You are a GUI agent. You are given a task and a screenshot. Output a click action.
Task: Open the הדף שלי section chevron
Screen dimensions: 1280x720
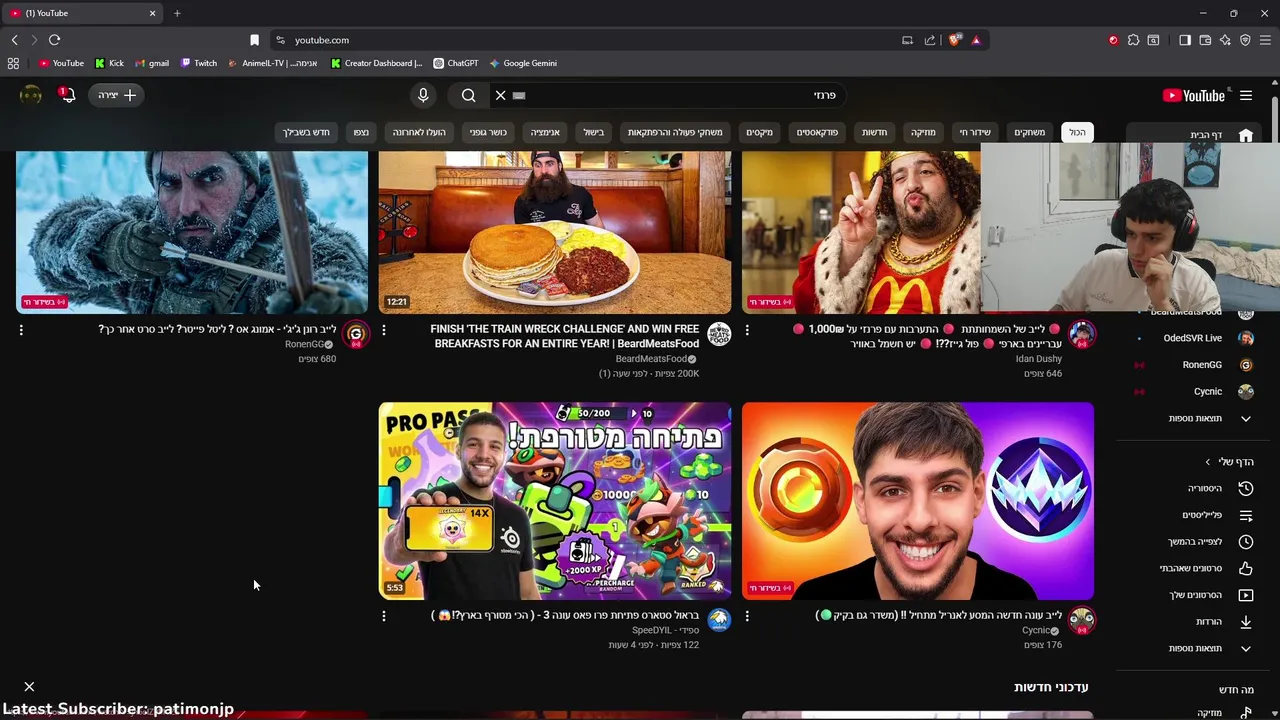pyautogui.click(x=1207, y=462)
